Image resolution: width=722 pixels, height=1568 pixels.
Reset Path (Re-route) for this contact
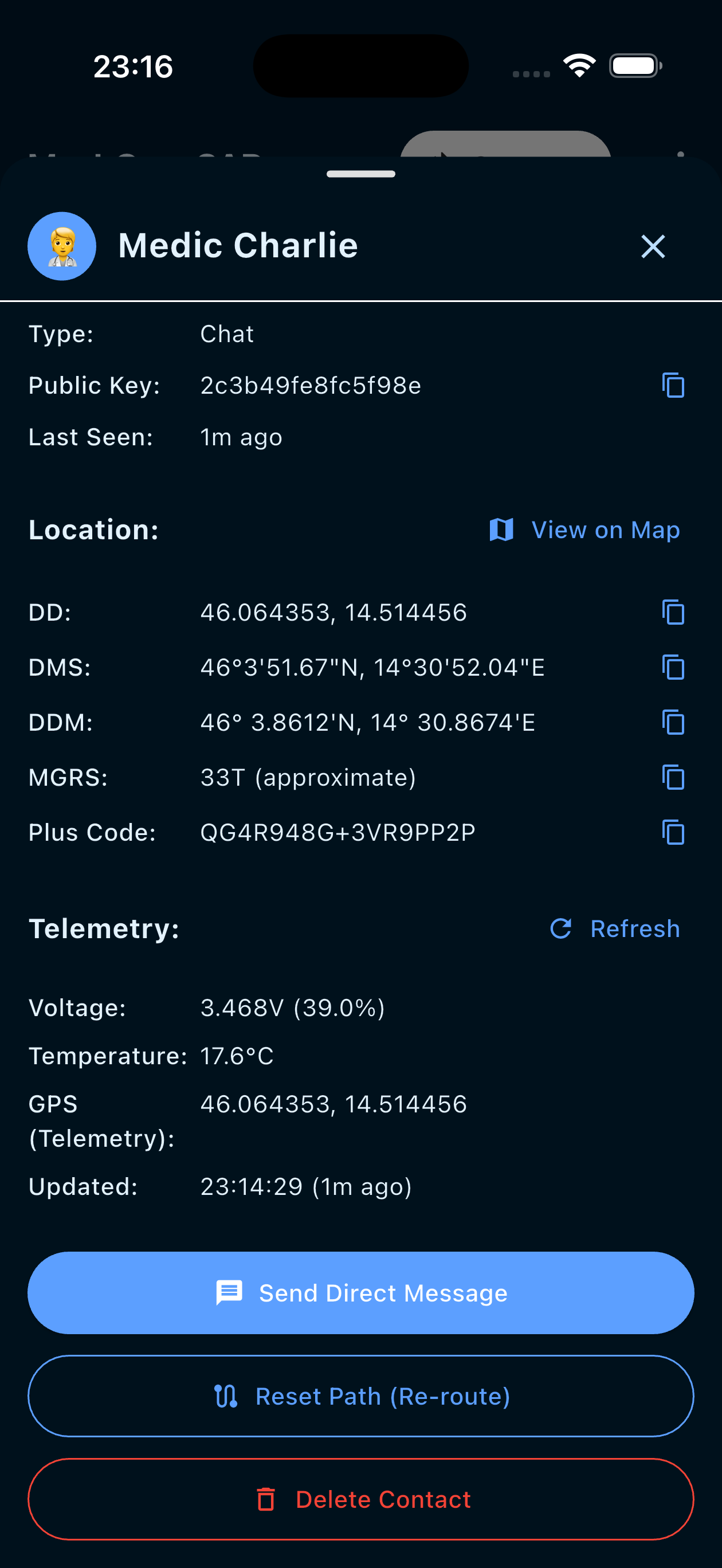pyautogui.click(x=361, y=1395)
